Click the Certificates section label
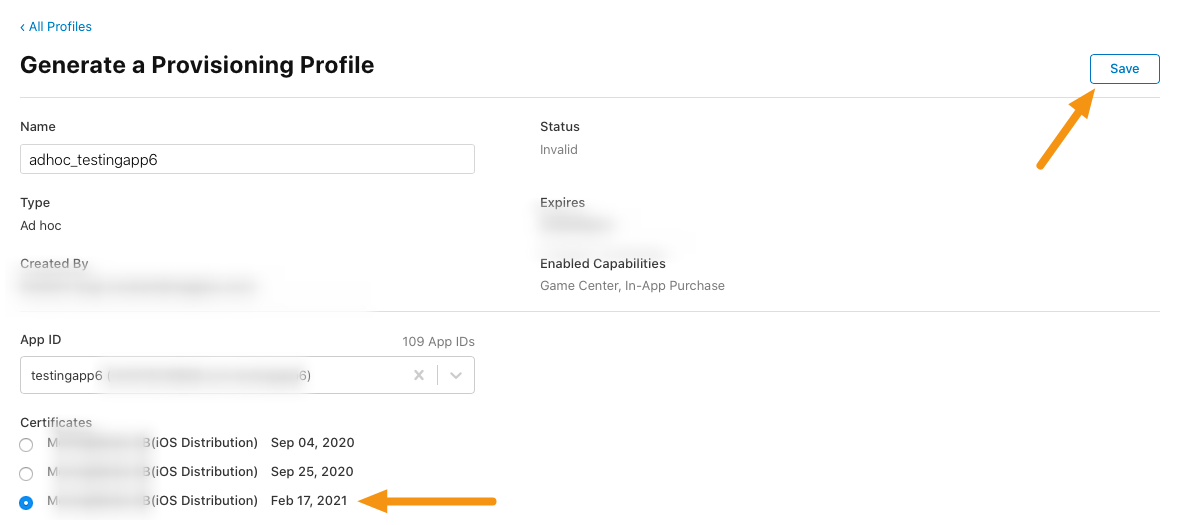The height and width of the screenshot is (525, 1187). [x=56, y=422]
